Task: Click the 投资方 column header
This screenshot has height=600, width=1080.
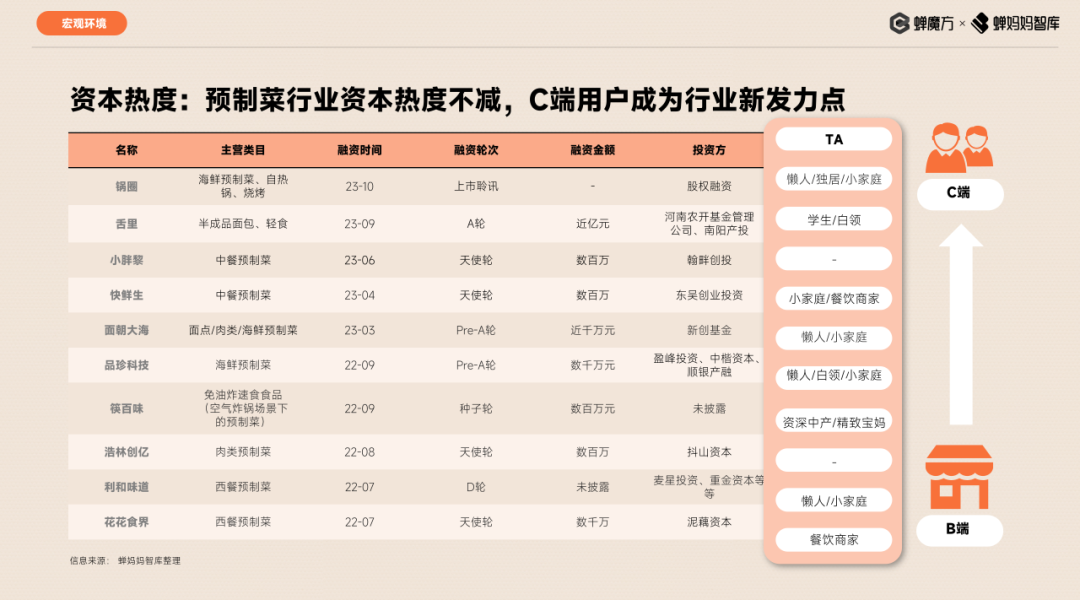Action: tap(709, 150)
